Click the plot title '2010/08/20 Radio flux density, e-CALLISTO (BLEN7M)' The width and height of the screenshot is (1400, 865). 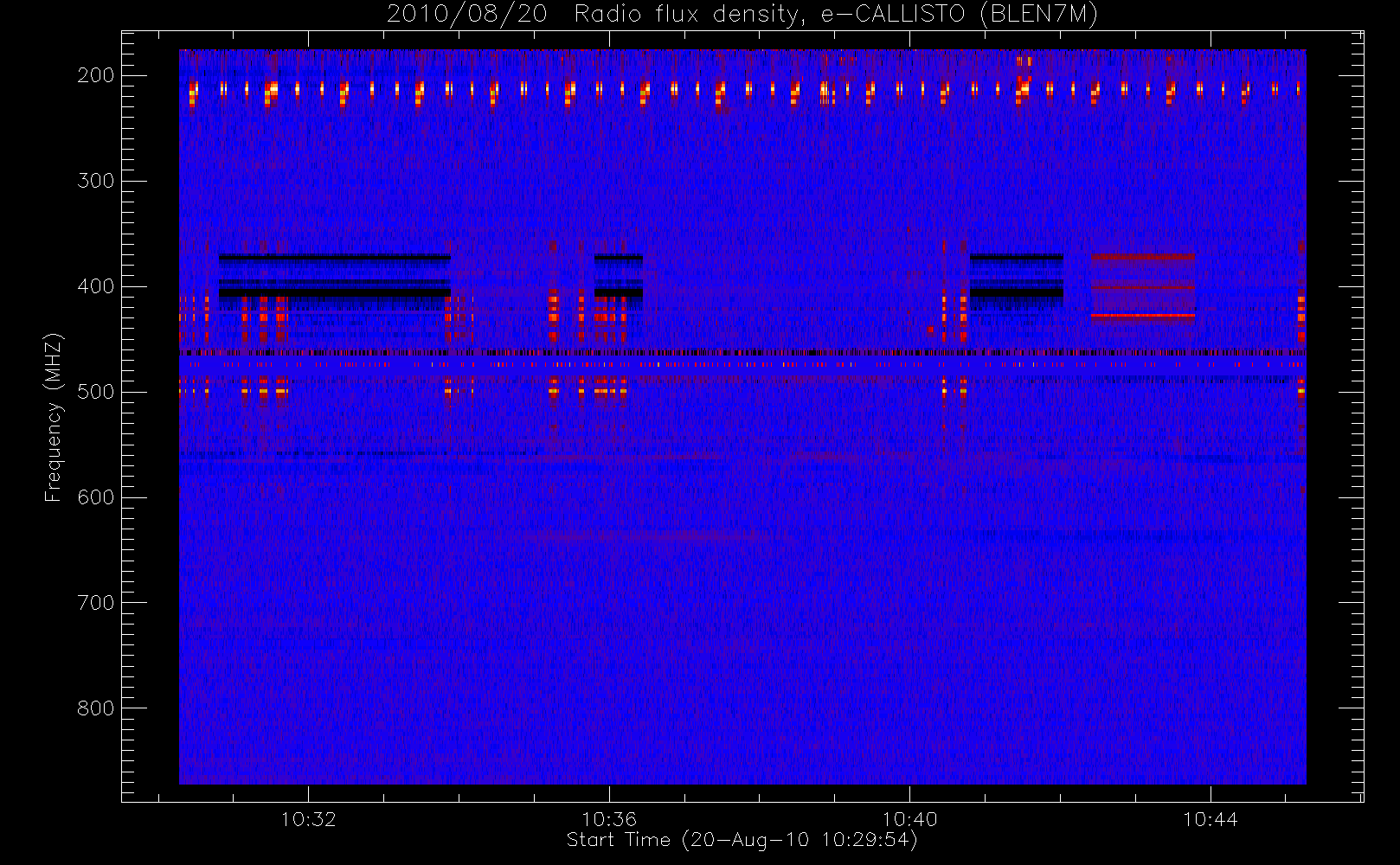click(x=742, y=14)
